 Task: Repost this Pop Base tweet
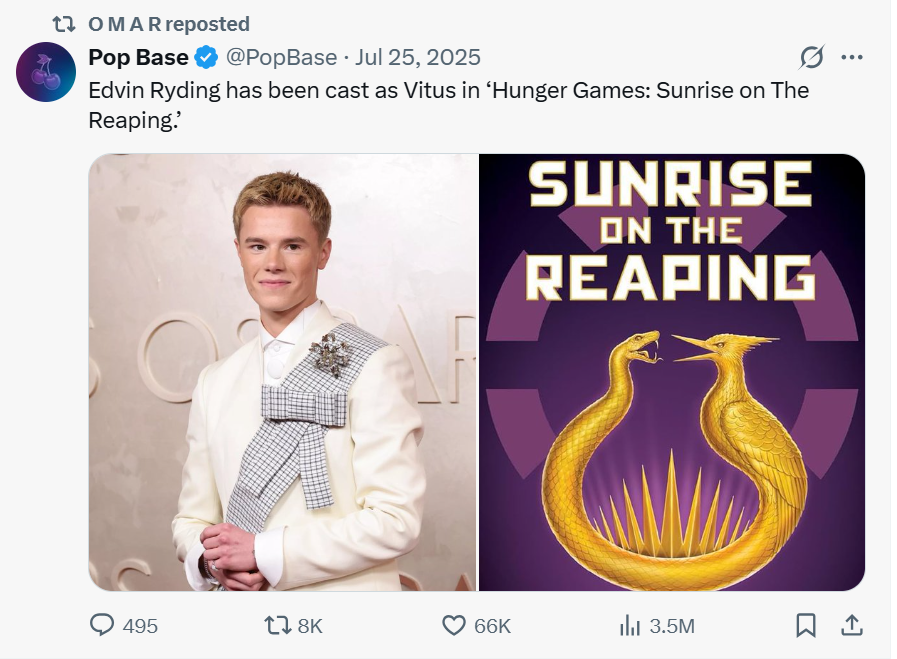276,625
